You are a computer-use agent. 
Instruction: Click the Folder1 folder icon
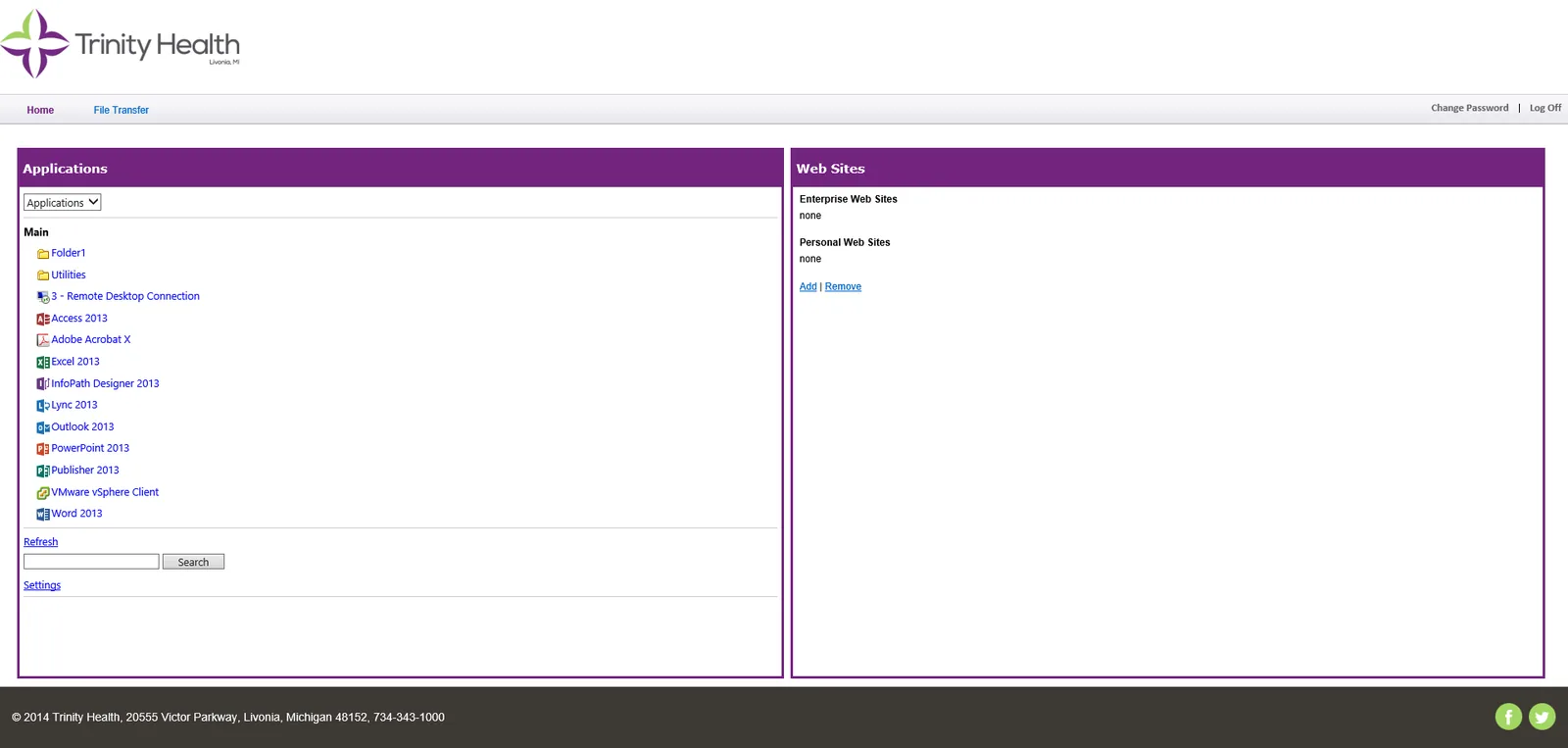click(x=43, y=254)
